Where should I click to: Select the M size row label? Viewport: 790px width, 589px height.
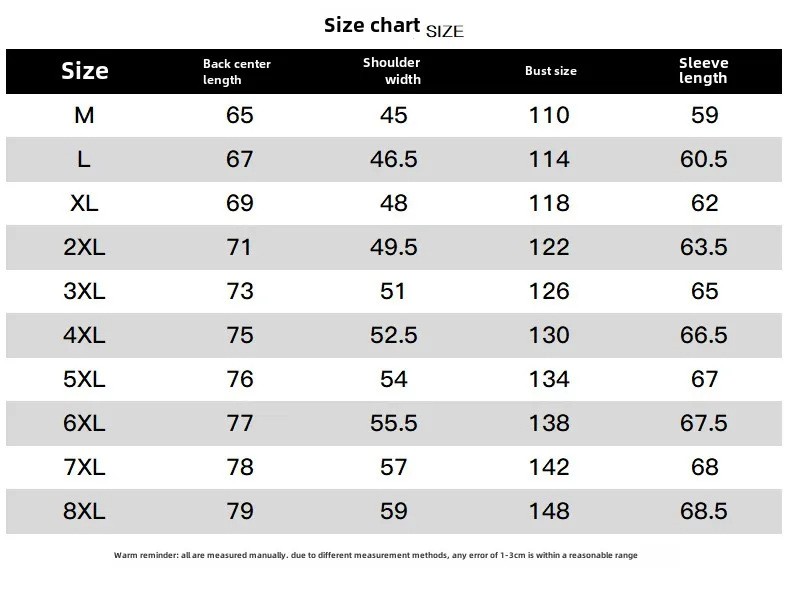(84, 115)
